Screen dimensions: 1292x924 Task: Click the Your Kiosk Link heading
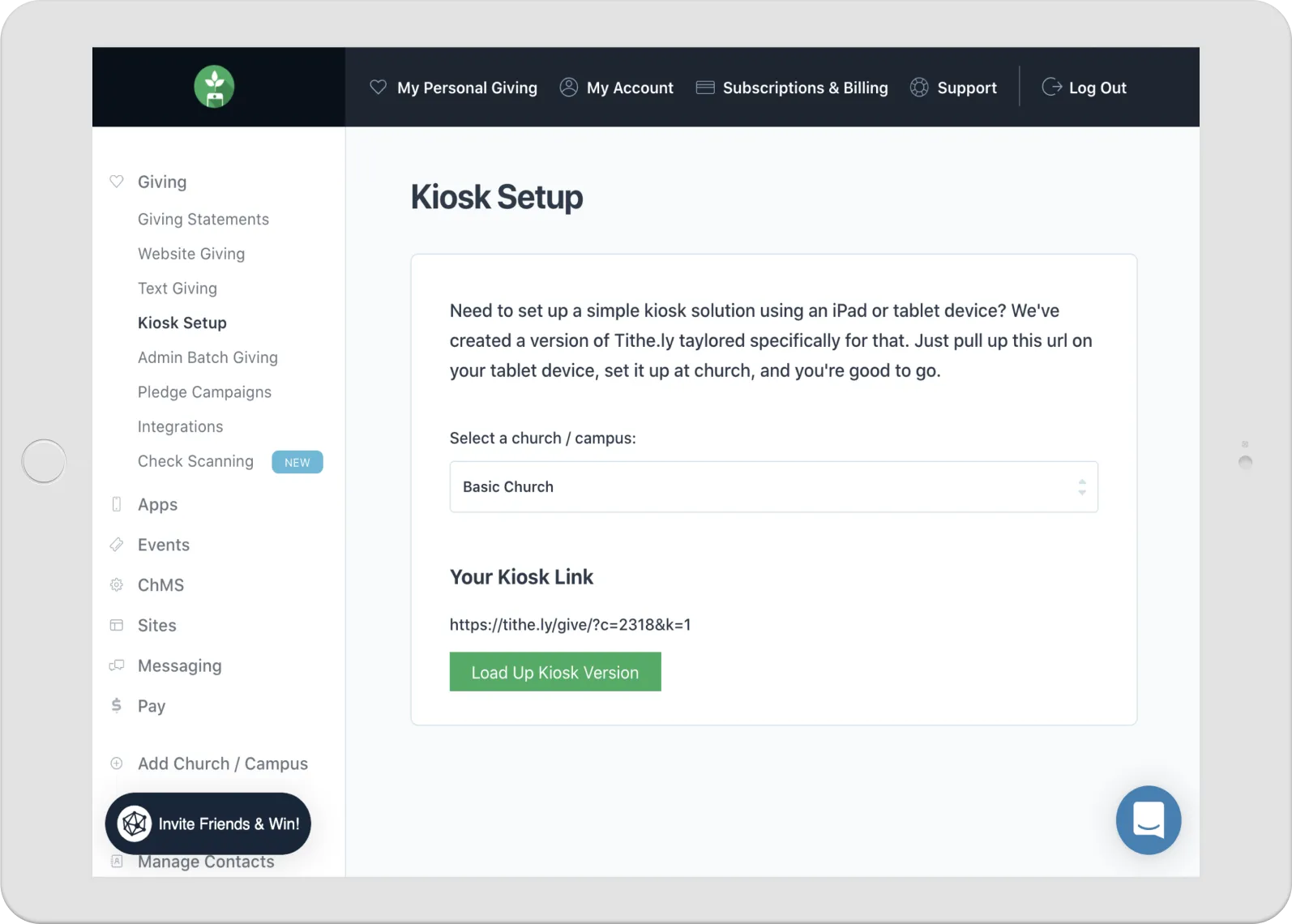[521, 577]
